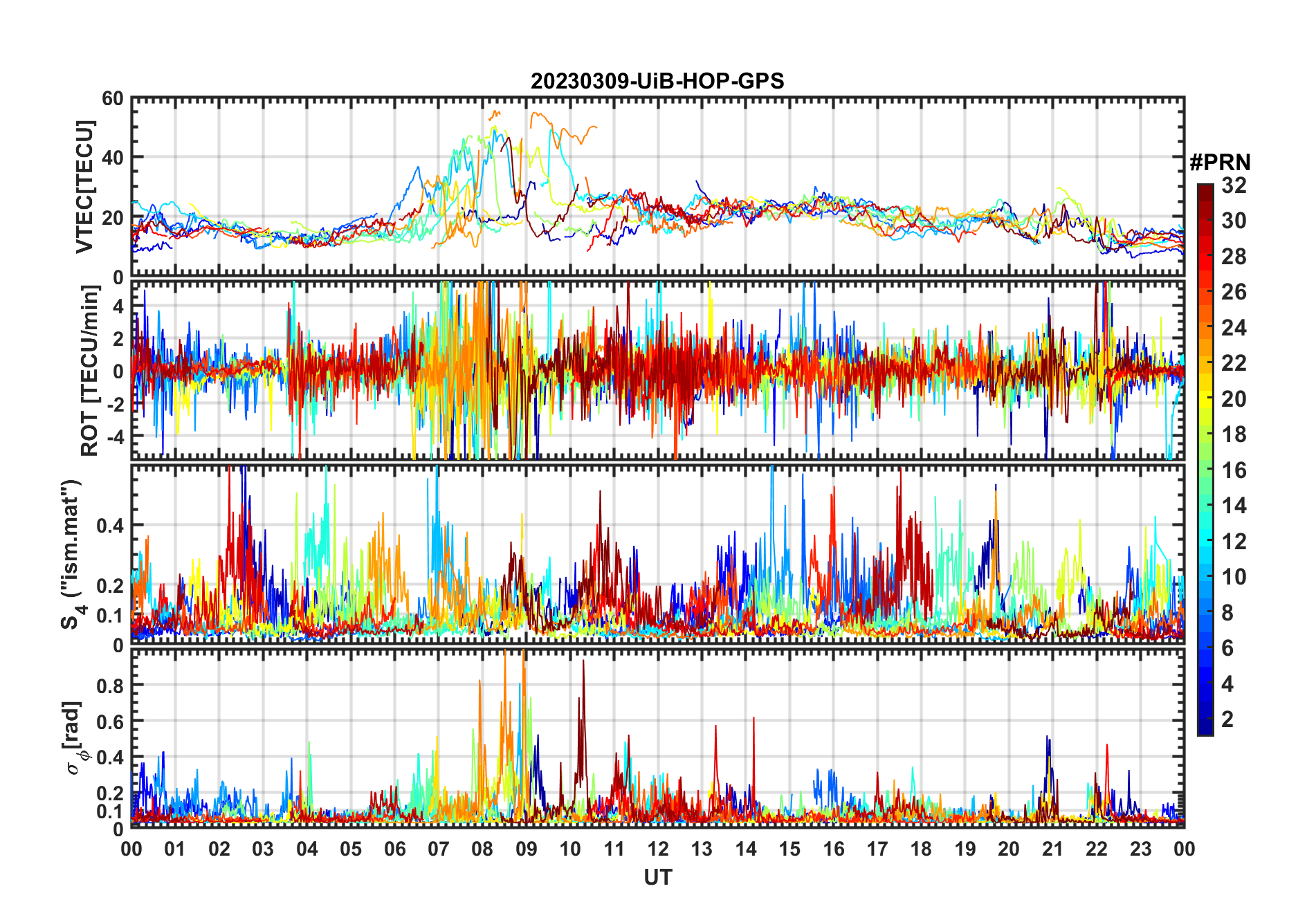Click the x-axis tick label 04

pos(307,849)
